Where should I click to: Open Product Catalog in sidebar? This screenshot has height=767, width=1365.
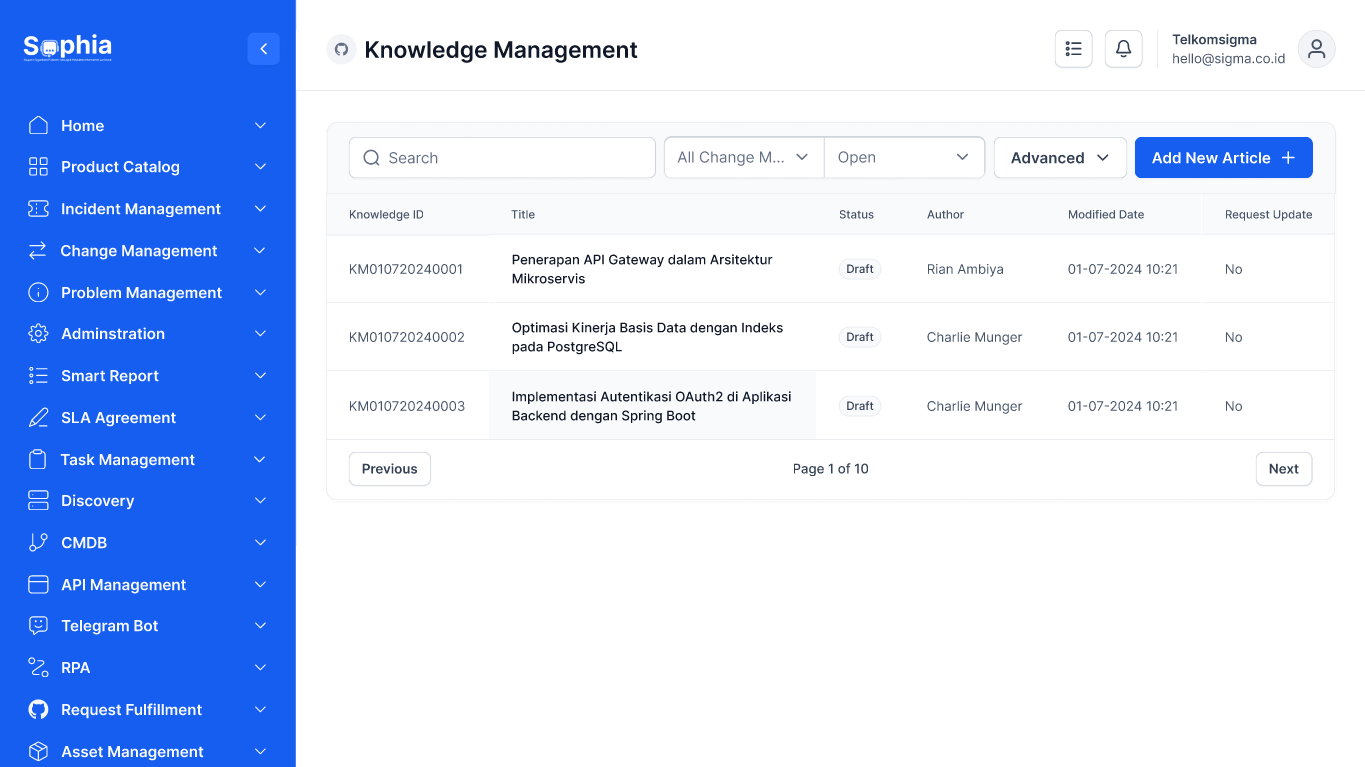(120, 167)
